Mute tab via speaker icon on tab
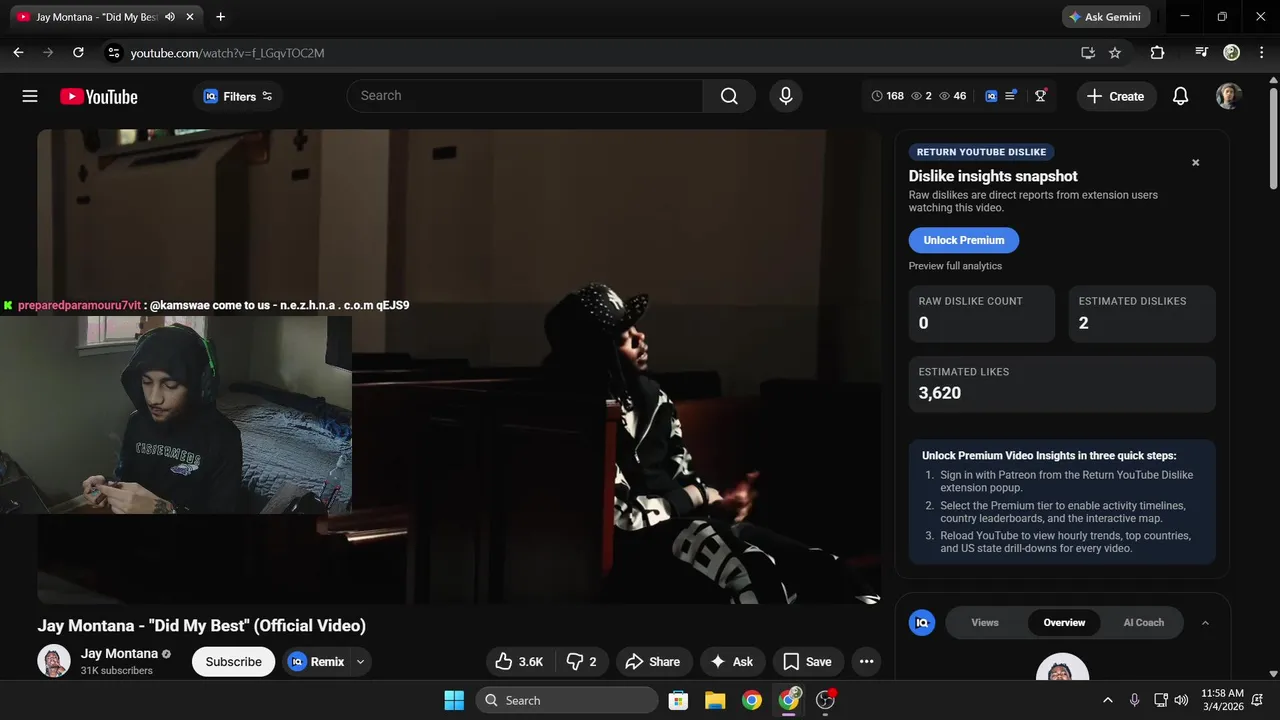The image size is (1280, 720). (170, 17)
